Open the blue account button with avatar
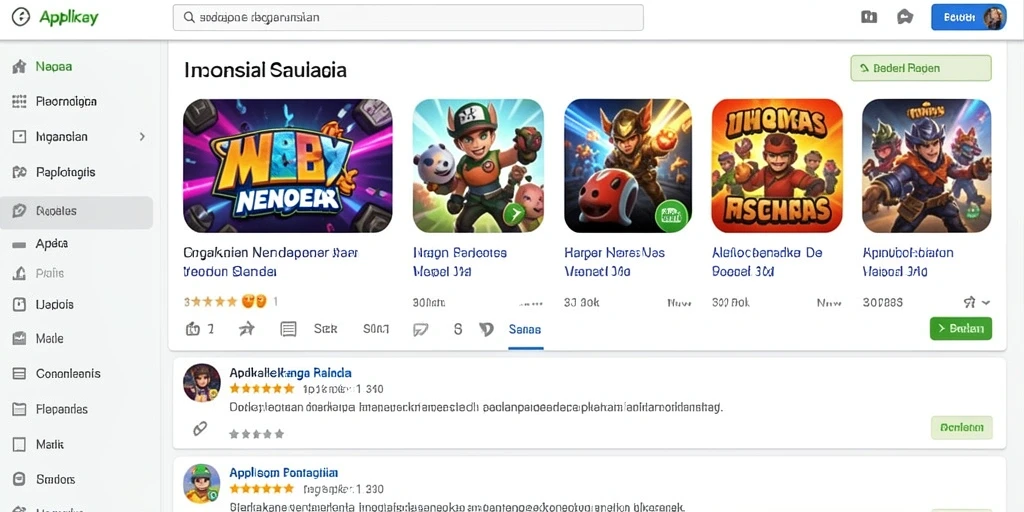 coord(968,18)
